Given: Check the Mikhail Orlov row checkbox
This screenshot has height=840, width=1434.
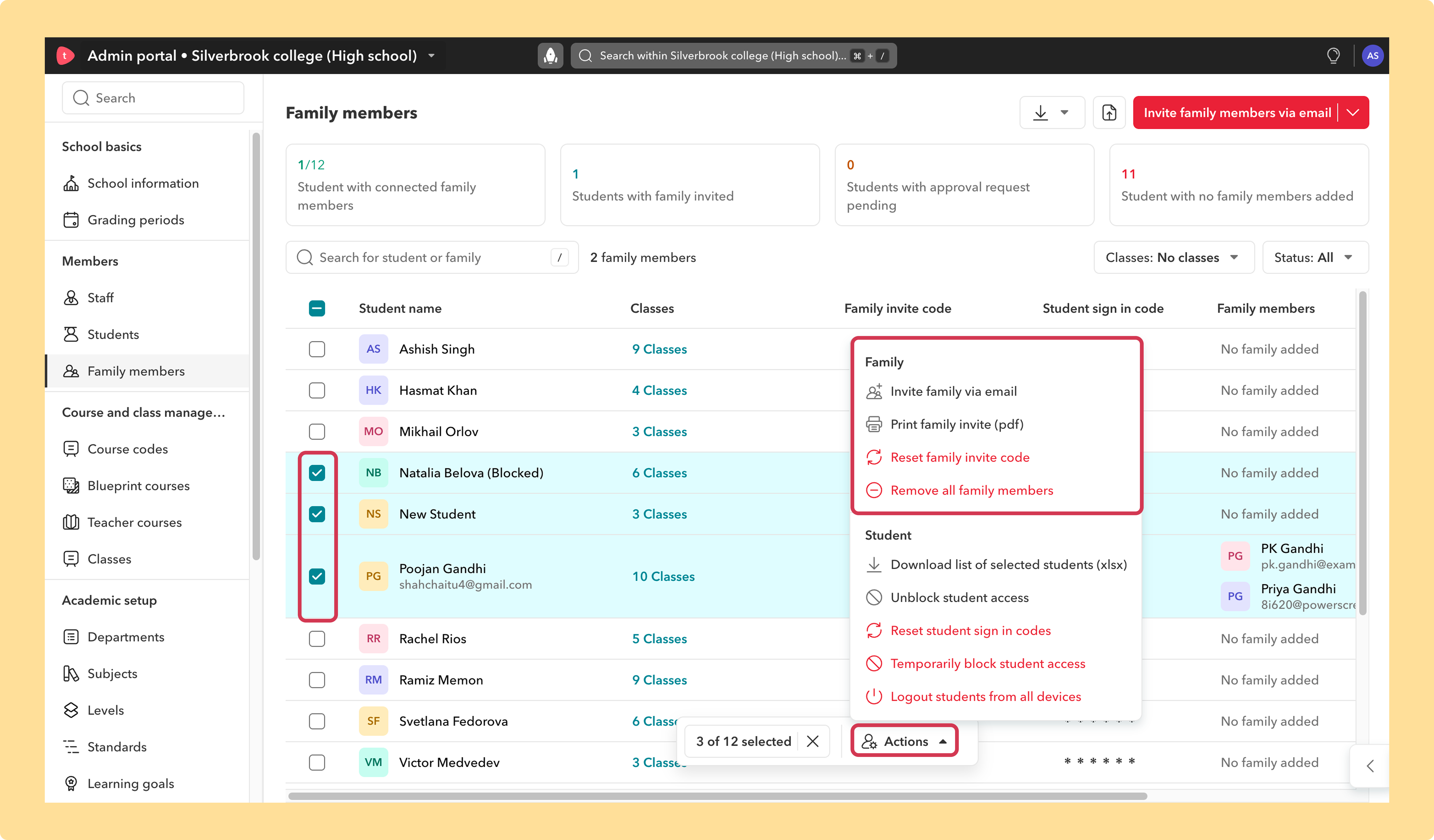Looking at the screenshot, I should (x=317, y=432).
